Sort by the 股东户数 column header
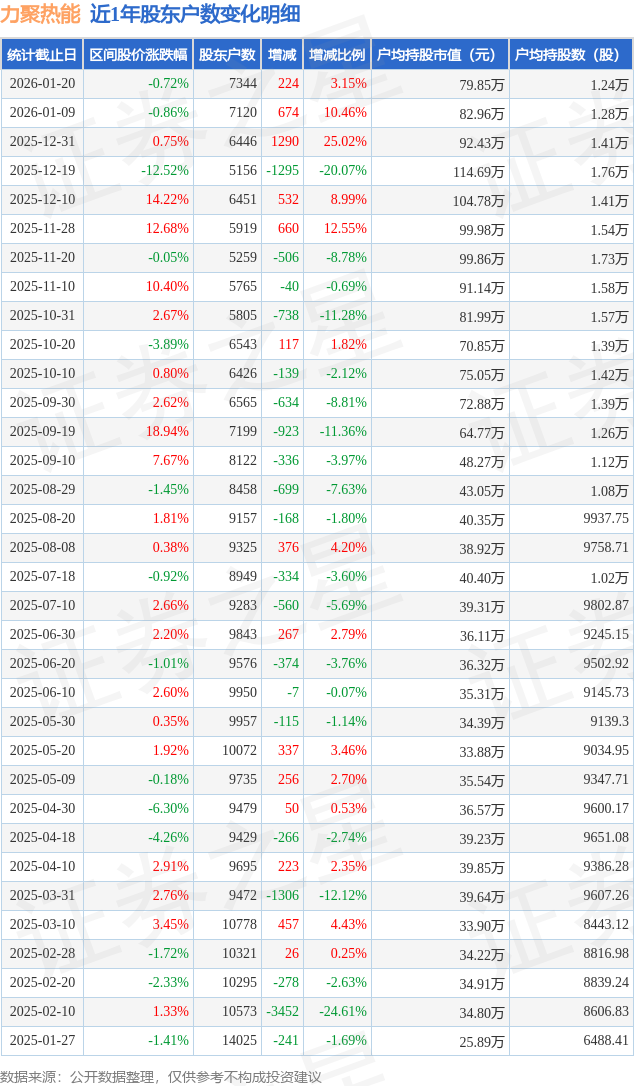634x1086 pixels. click(x=227, y=55)
